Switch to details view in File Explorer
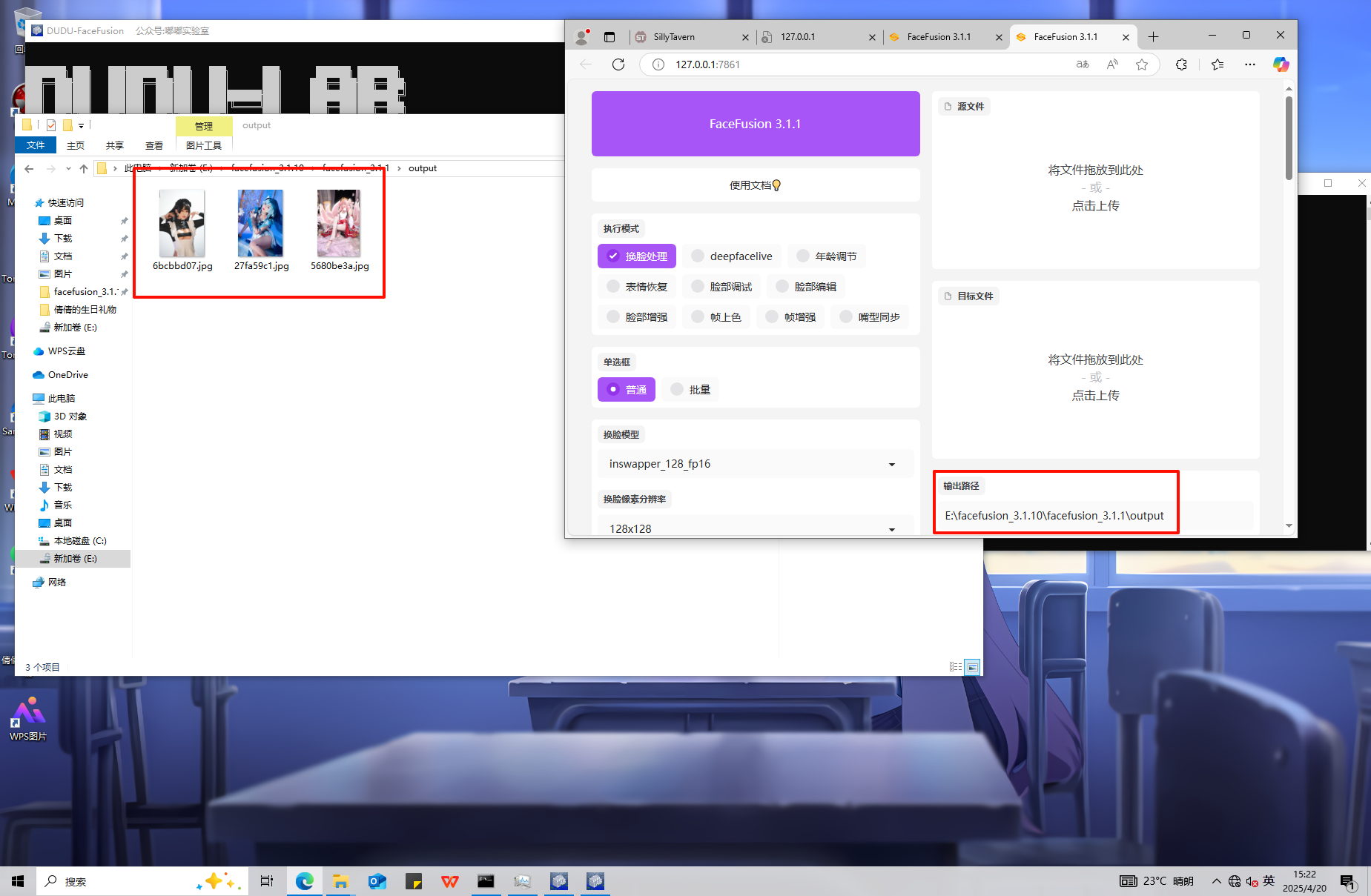The height and width of the screenshot is (896, 1371). click(x=956, y=667)
